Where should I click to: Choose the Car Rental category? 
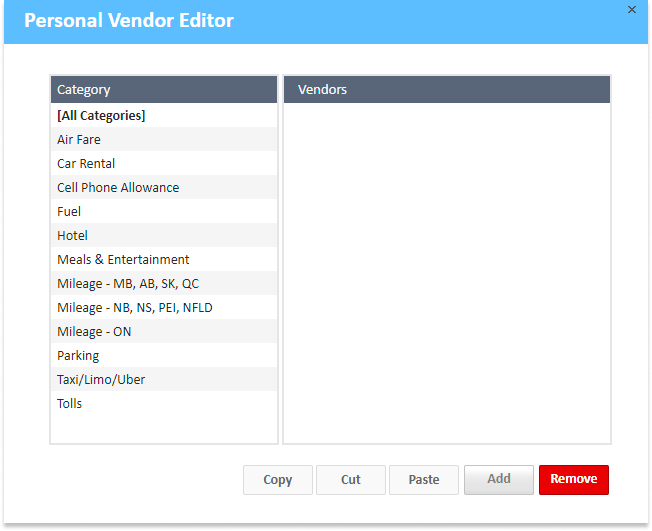86,164
